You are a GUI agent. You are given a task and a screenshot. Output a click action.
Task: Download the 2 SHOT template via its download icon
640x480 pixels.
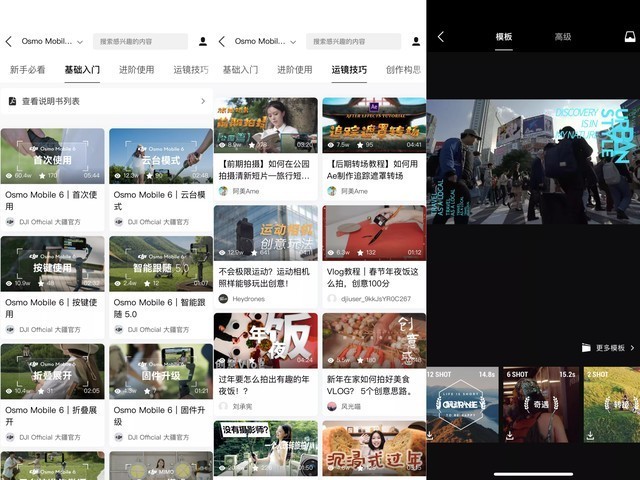coord(590,436)
